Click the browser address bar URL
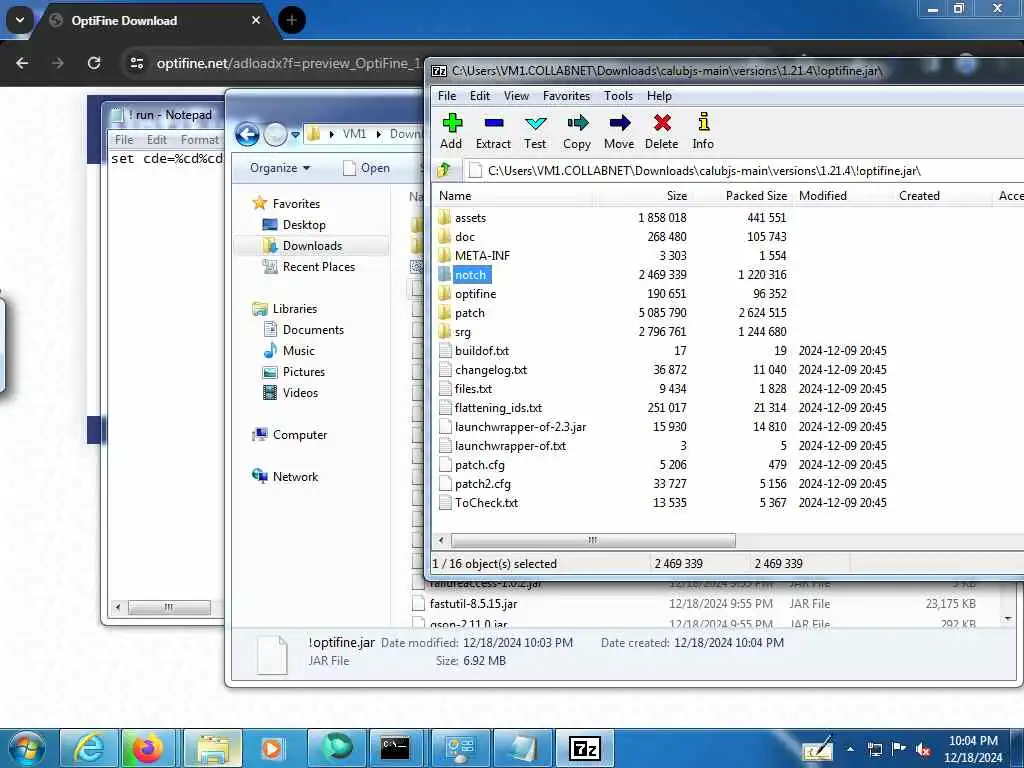 click(x=288, y=63)
